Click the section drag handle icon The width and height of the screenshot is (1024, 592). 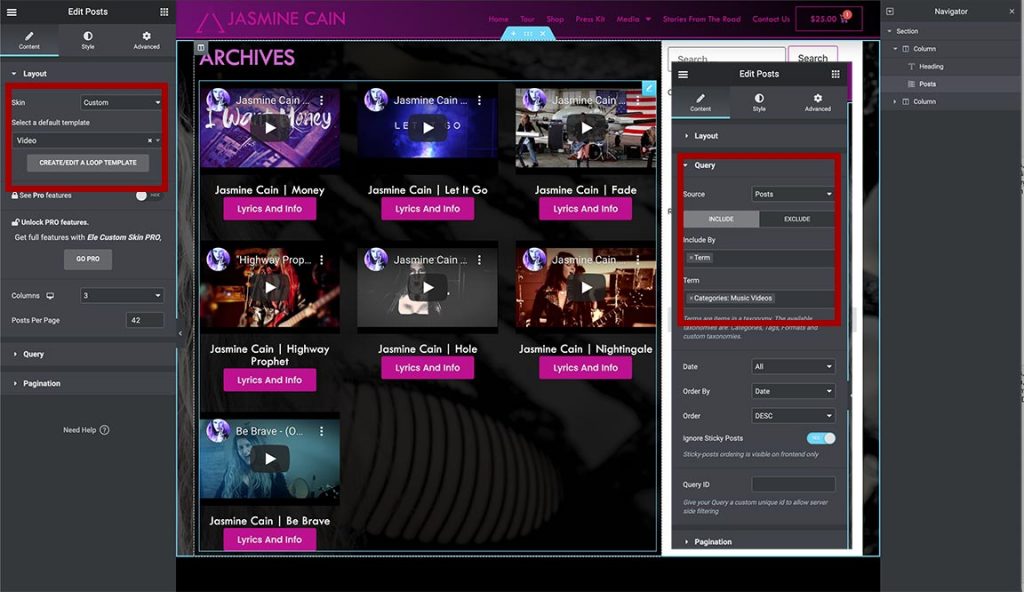coord(528,33)
